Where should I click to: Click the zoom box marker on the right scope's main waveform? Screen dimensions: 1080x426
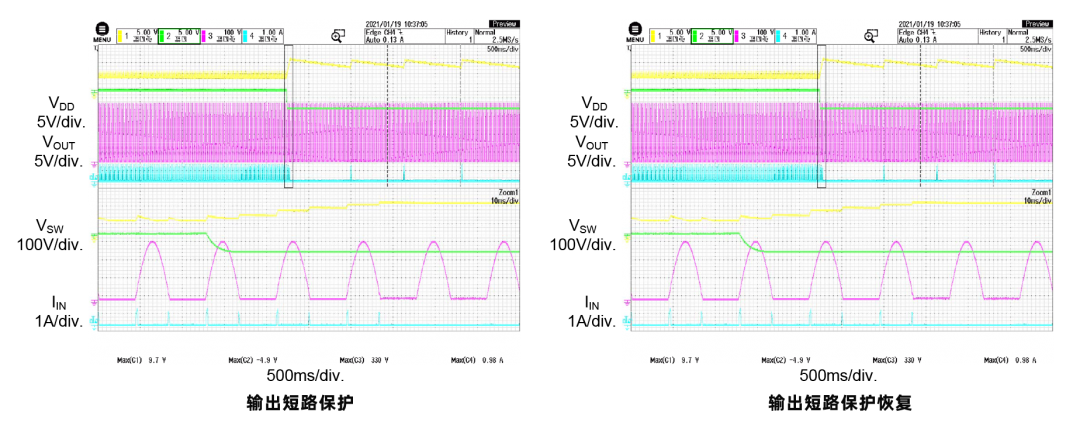[822, 116]
